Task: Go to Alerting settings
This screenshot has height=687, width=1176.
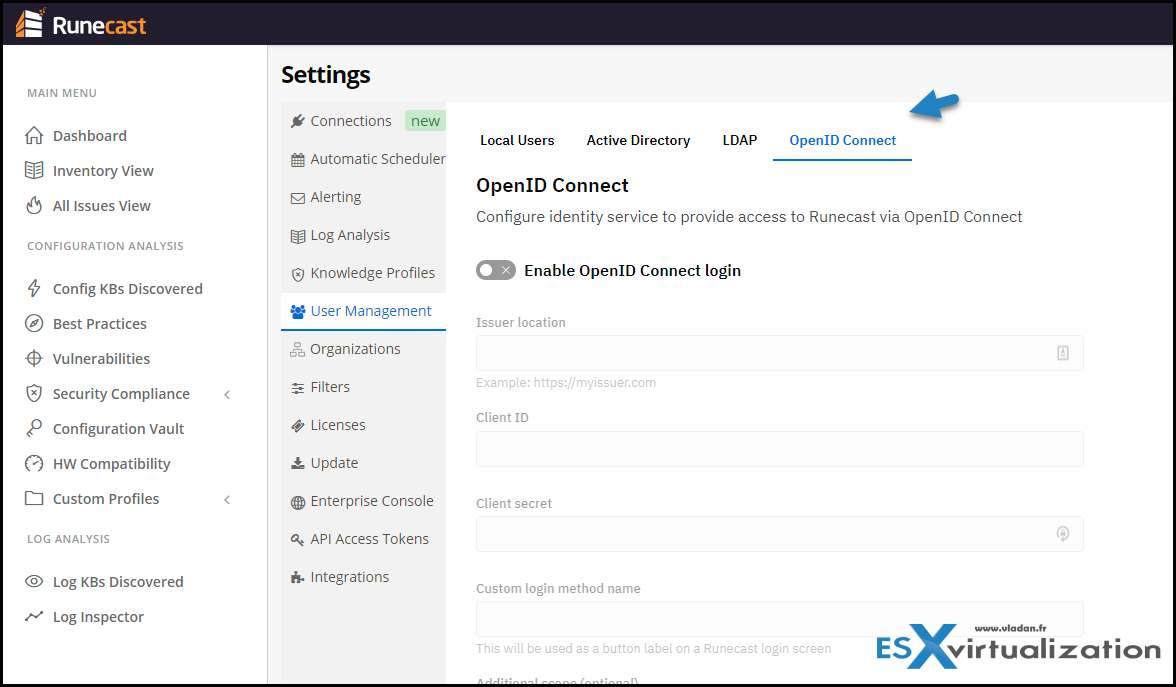Action: (336, 197)
